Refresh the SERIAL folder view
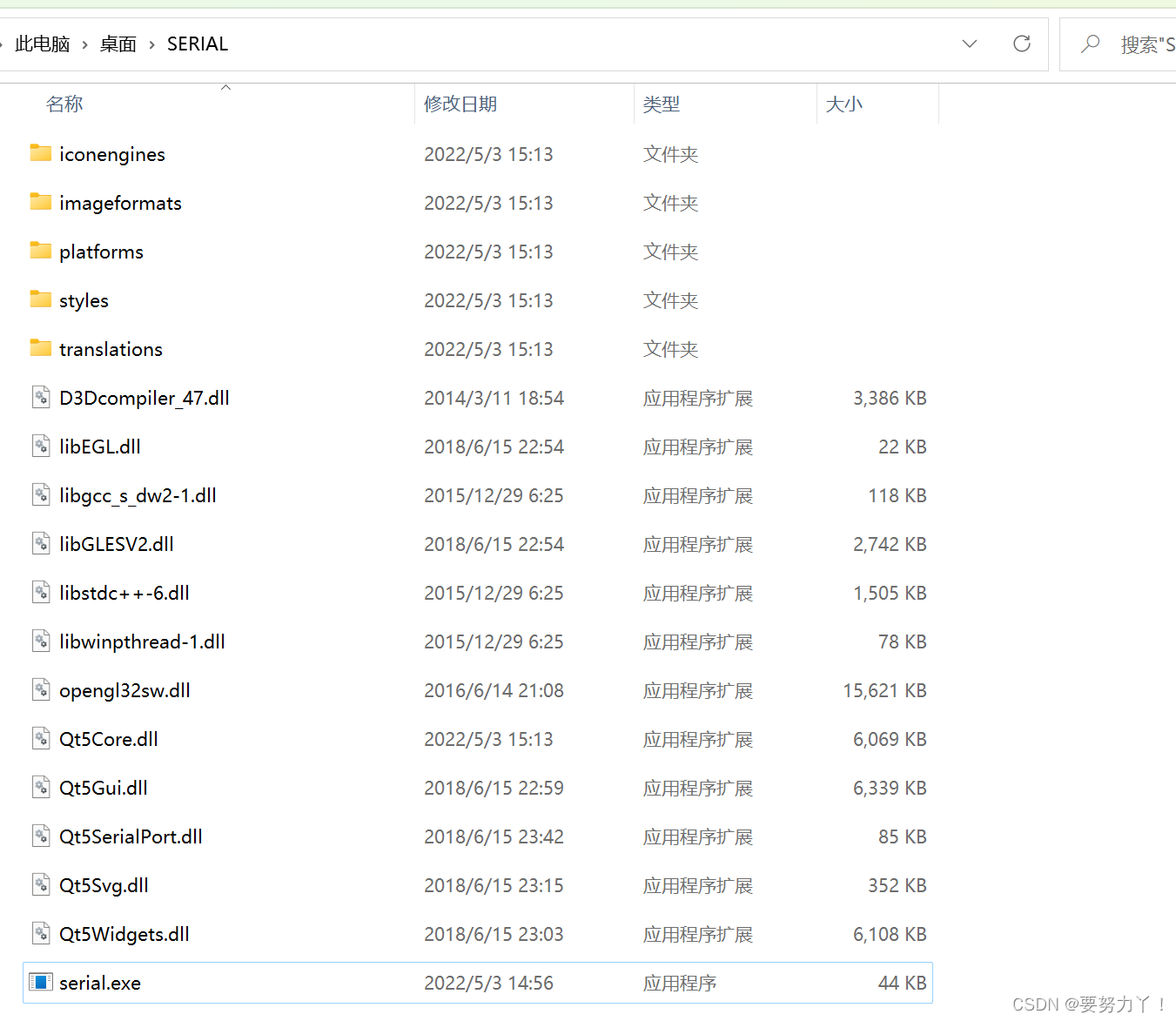 1022,44
